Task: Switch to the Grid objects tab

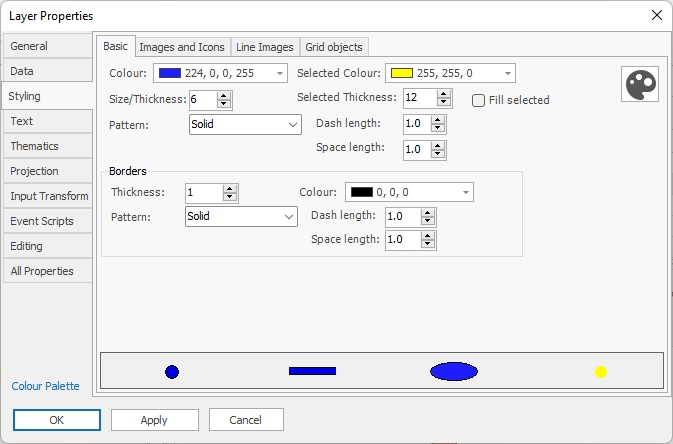Action: [335, 47]
